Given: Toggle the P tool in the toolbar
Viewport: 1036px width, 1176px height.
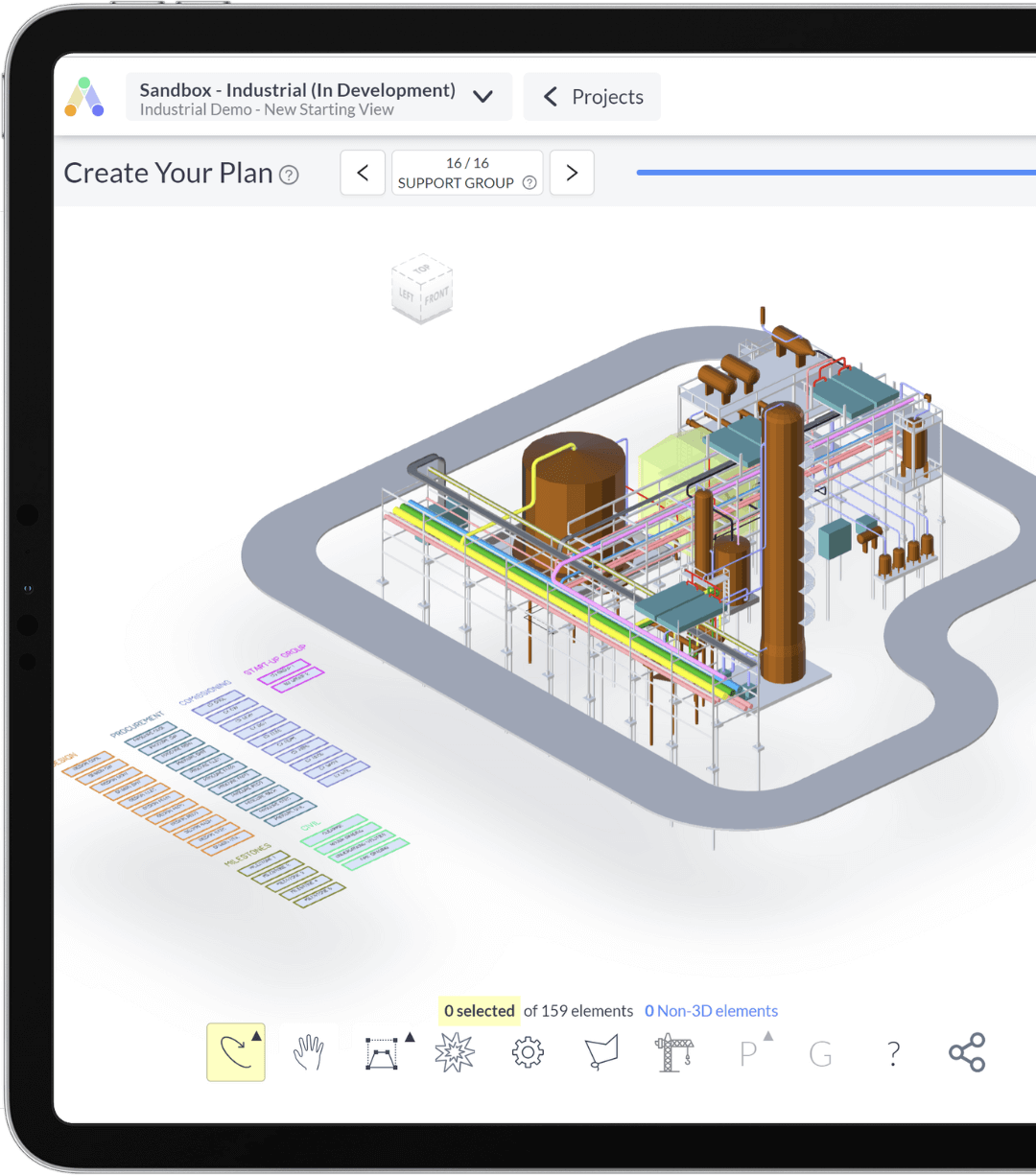Looking at the screenshot, I should [748, 1054].
